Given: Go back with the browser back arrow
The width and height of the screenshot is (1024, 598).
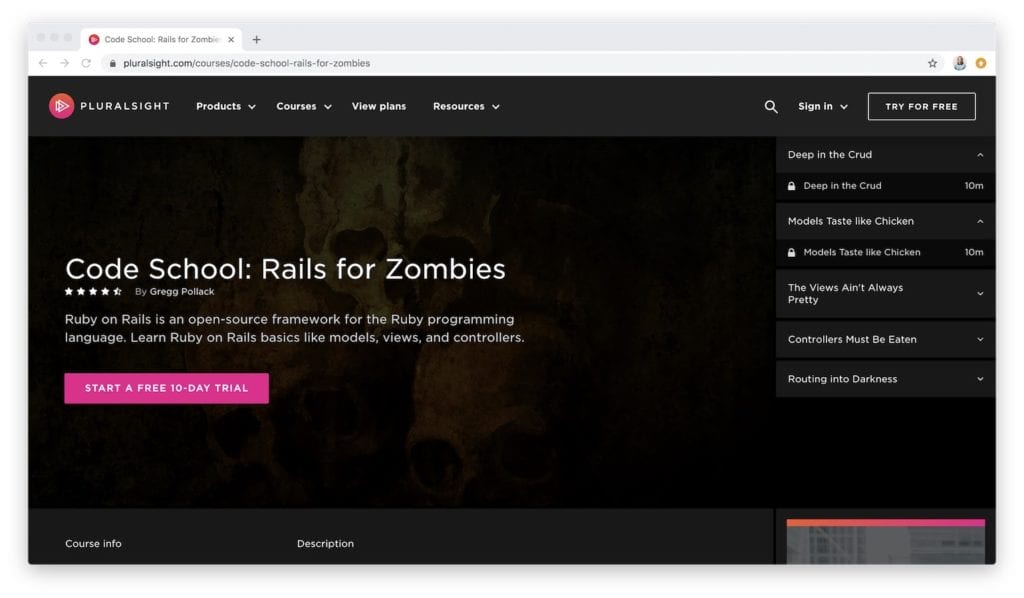Looking at the screenshot, I should pos(43,63).
